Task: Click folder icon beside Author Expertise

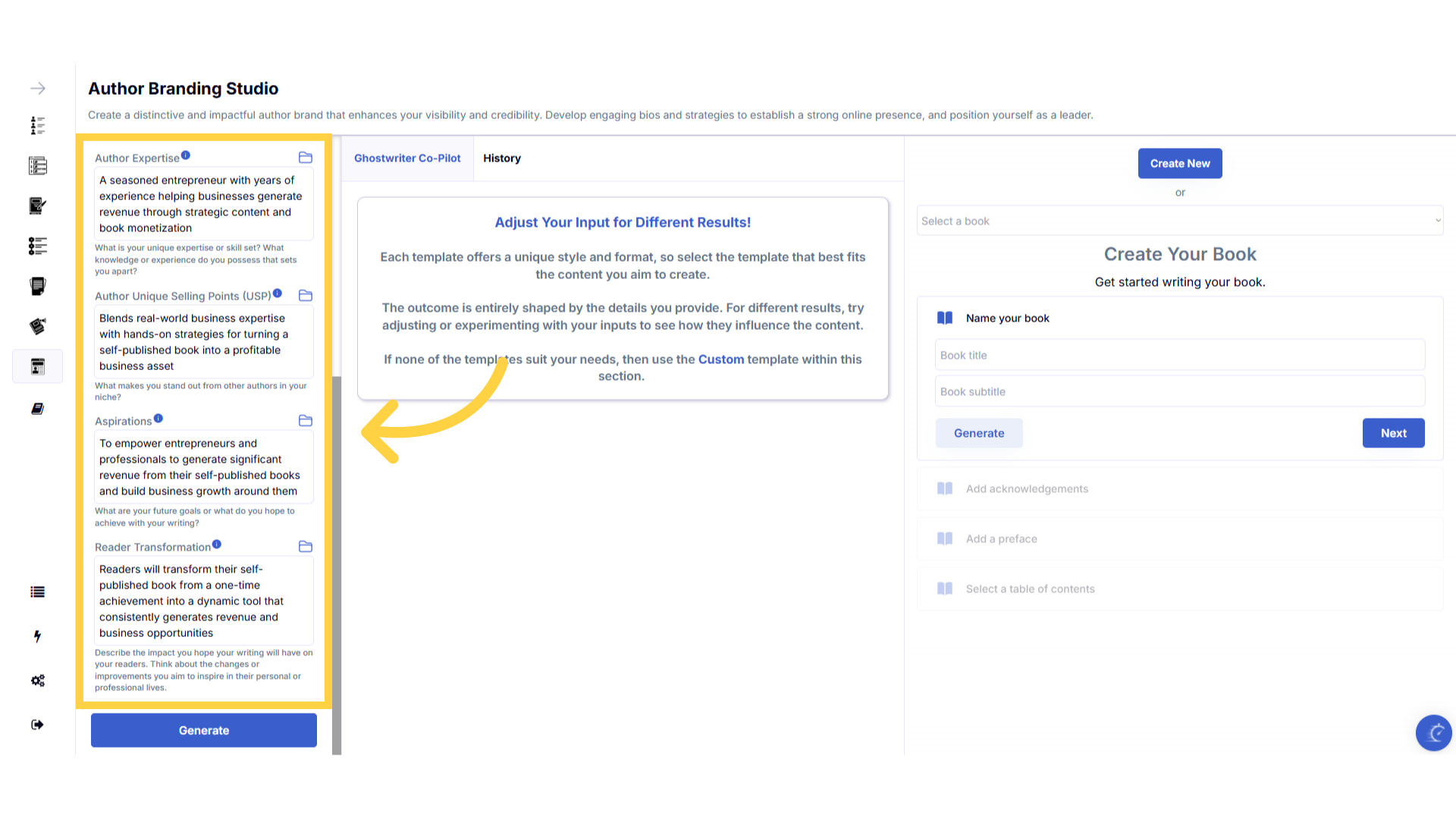Action: pyautogui.click(x=306, y=158)
